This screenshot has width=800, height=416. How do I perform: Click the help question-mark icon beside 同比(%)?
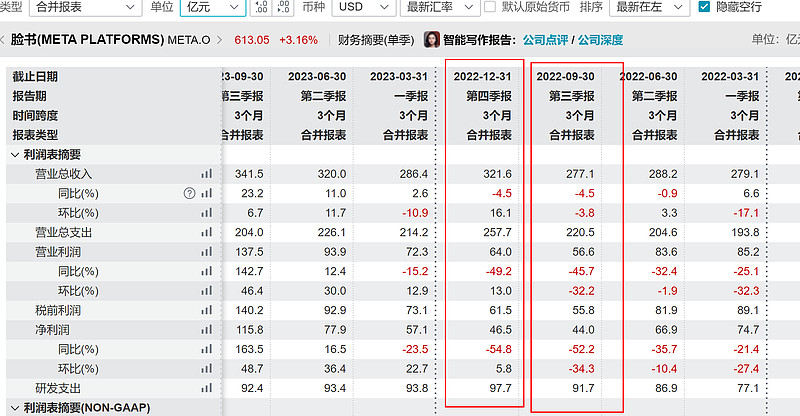[x=189, y=193]
